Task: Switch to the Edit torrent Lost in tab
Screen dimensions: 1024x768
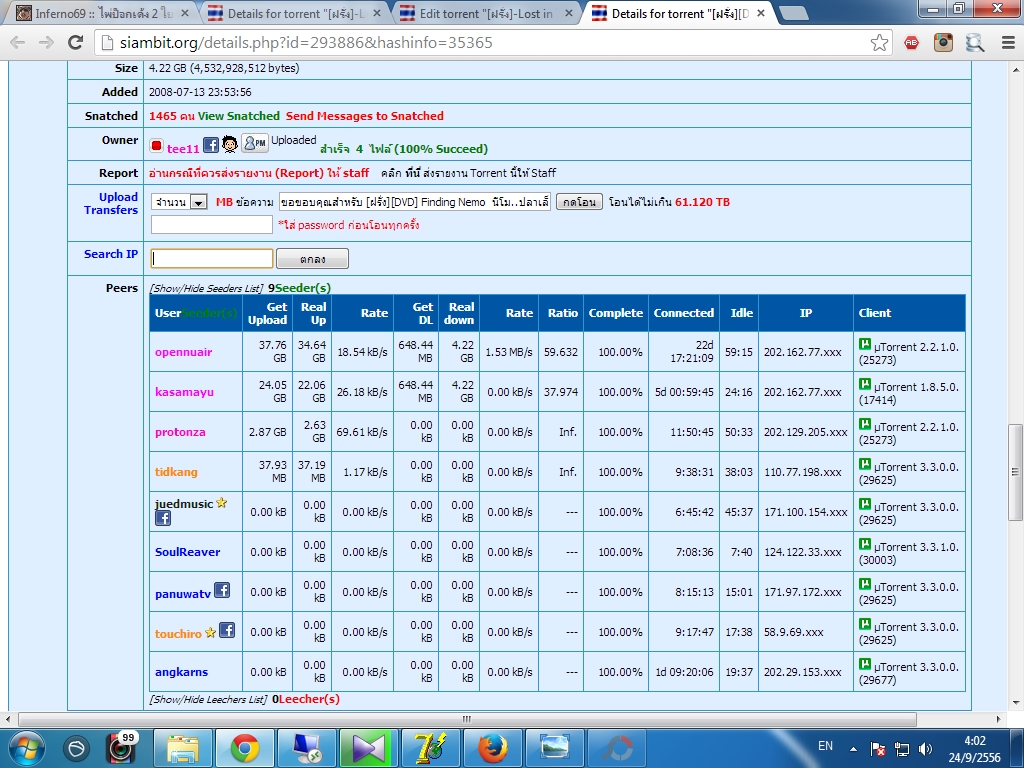Action: click(486, 13)
